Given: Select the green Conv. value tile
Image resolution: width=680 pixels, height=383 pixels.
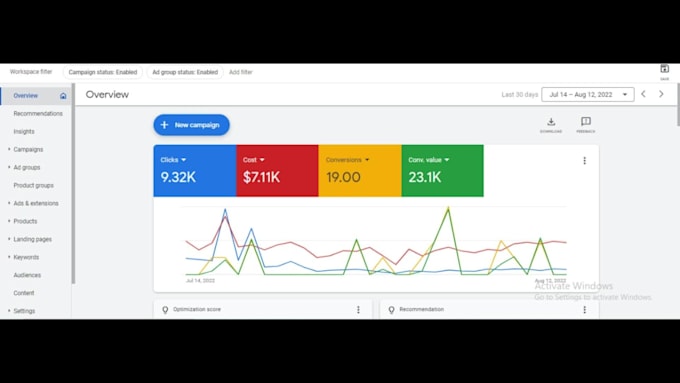Looking at the screenshot, I should click(x=442, y=170).
